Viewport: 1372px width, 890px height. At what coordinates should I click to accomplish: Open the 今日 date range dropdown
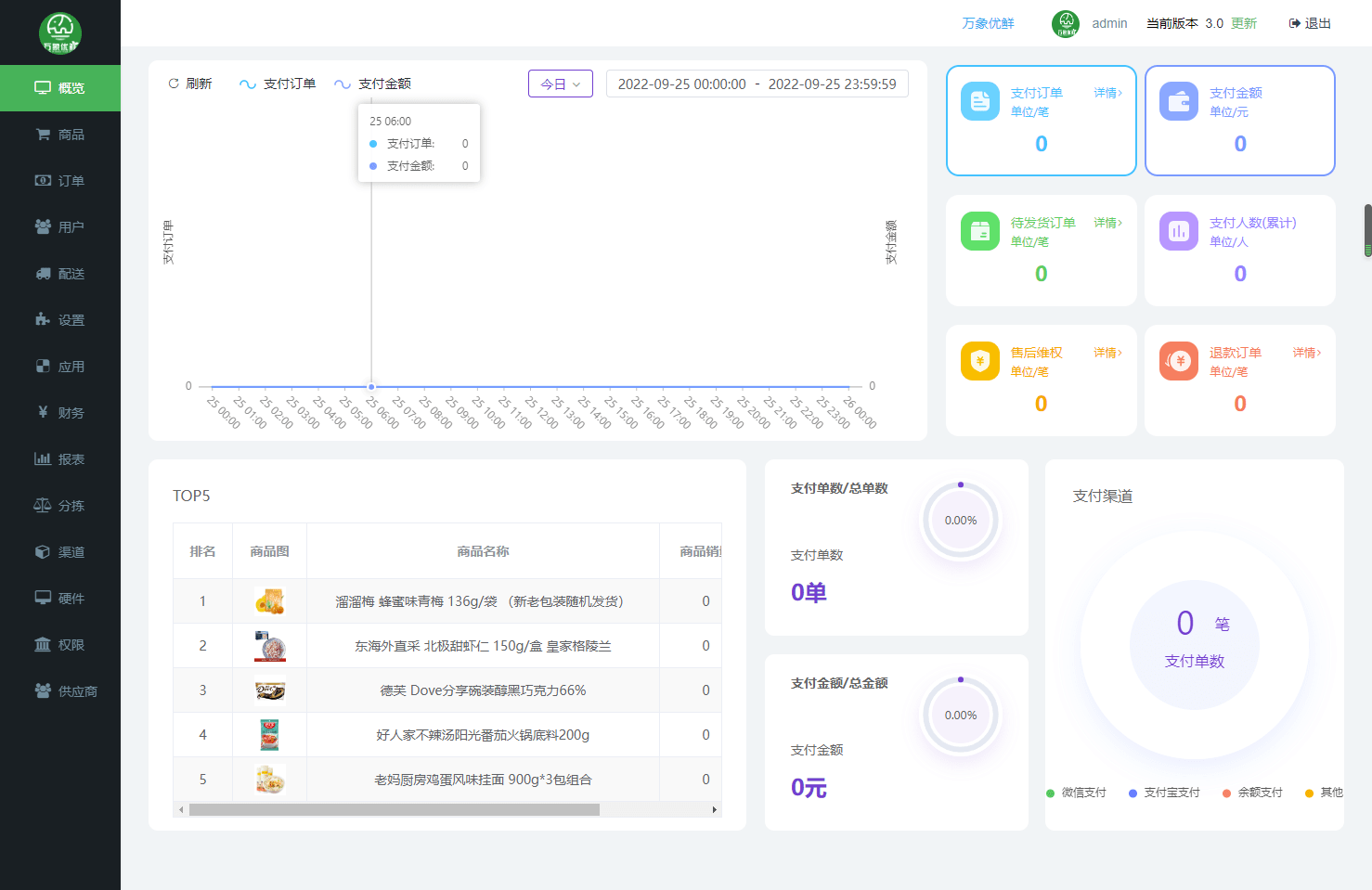pyautogui.click(x=560, y=84)
